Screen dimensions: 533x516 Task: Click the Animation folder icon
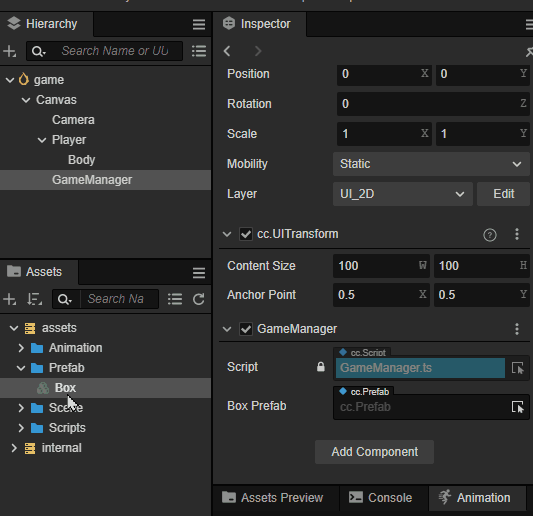pos(37,348)
